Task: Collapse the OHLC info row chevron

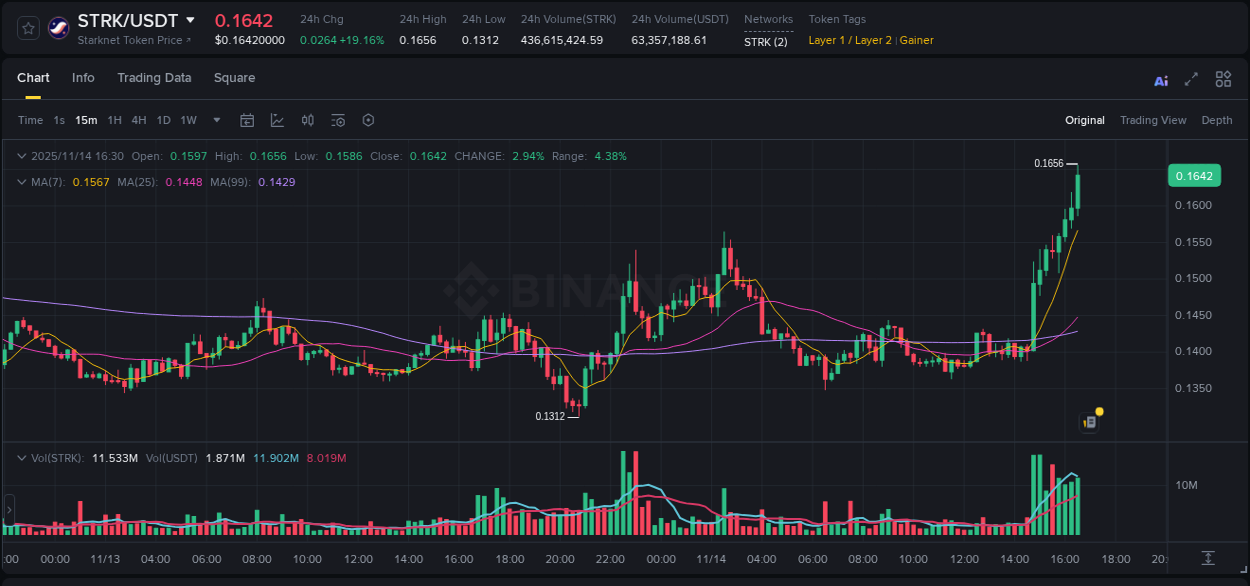Action: [x=20, y=156]
